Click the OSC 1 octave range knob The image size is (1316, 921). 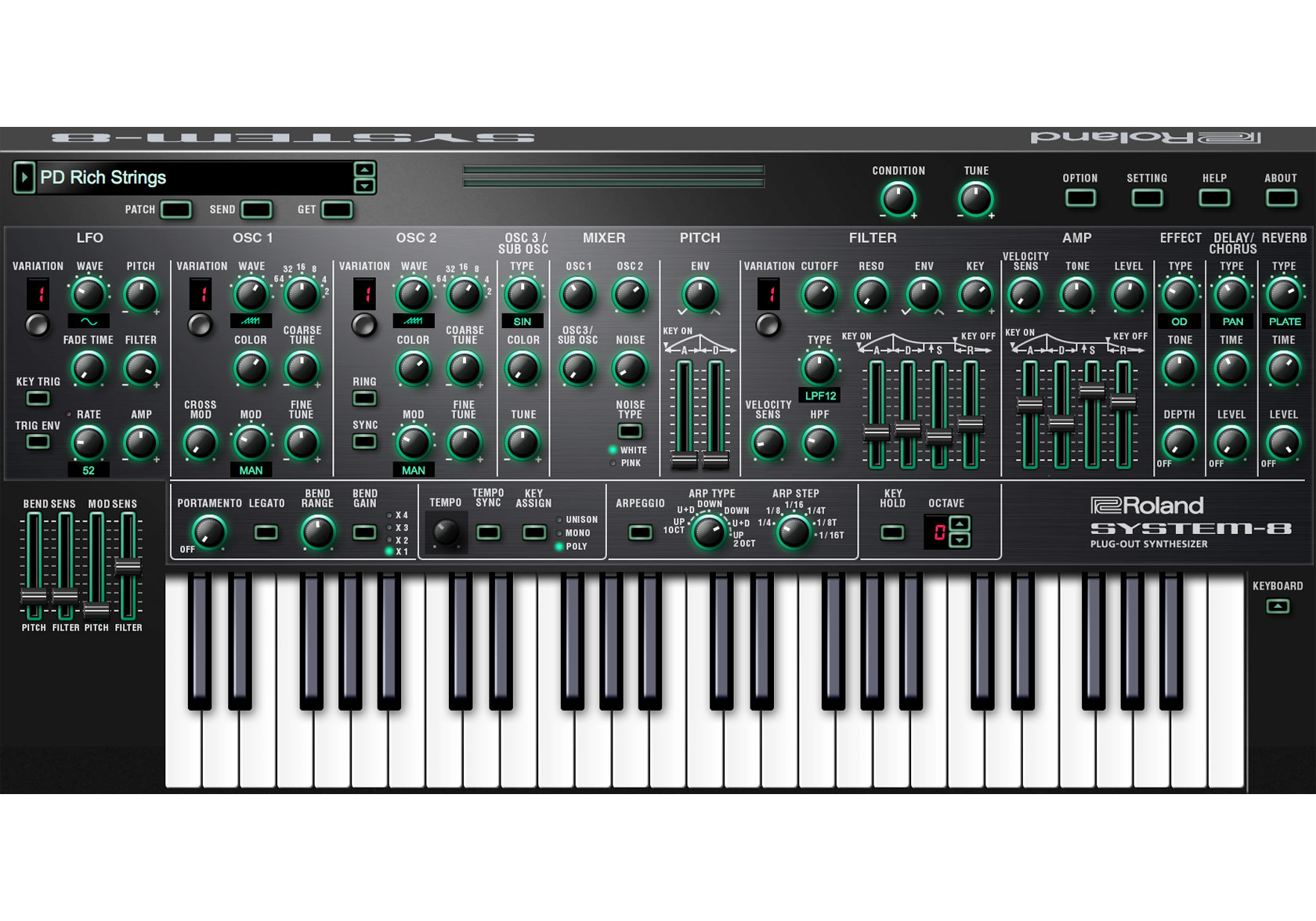(302, 294)
